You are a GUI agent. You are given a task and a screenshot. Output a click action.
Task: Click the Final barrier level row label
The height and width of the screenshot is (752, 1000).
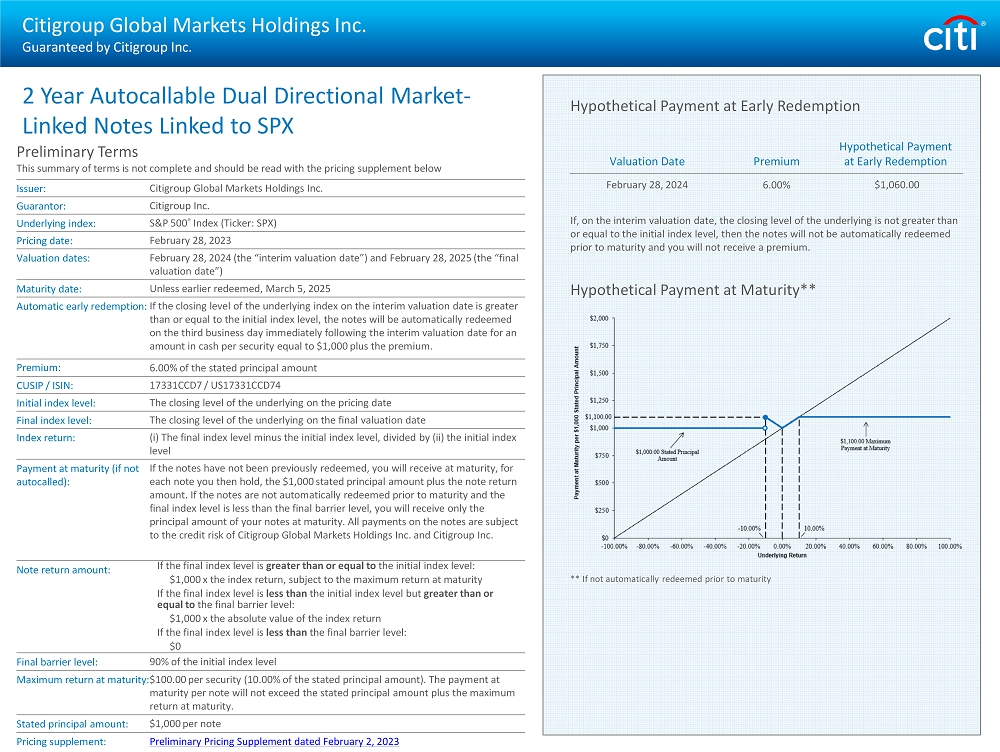click(x=57, y=661)
